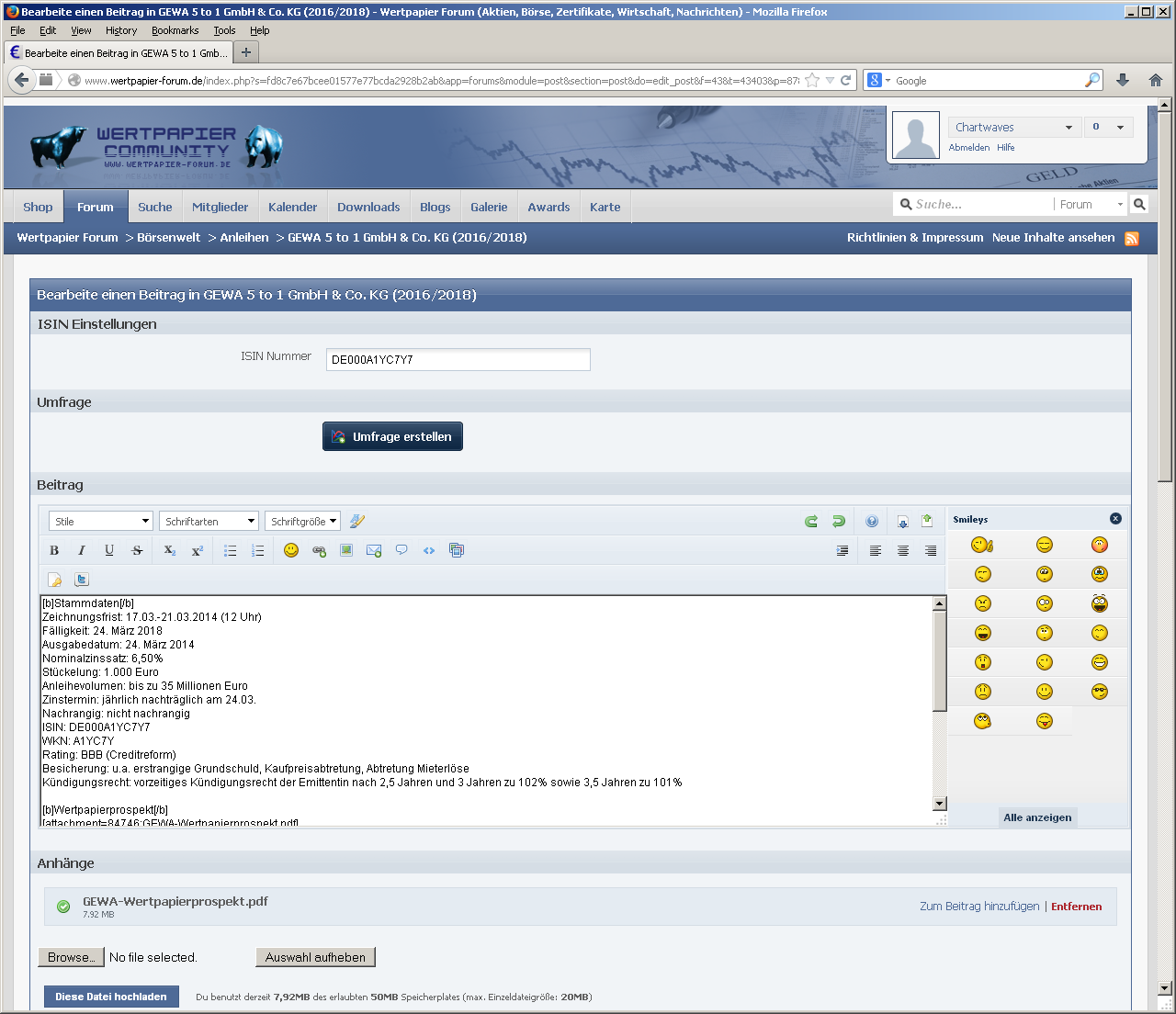1176x1014 pixels.
Task: Click Diese Datei hochladen button
Action: tap(111, 997)
